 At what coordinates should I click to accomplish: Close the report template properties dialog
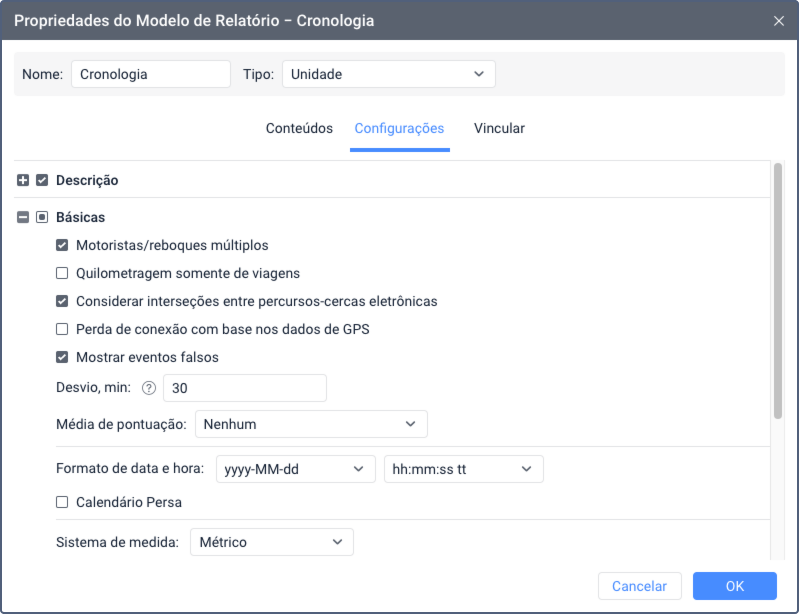(779, 21)
